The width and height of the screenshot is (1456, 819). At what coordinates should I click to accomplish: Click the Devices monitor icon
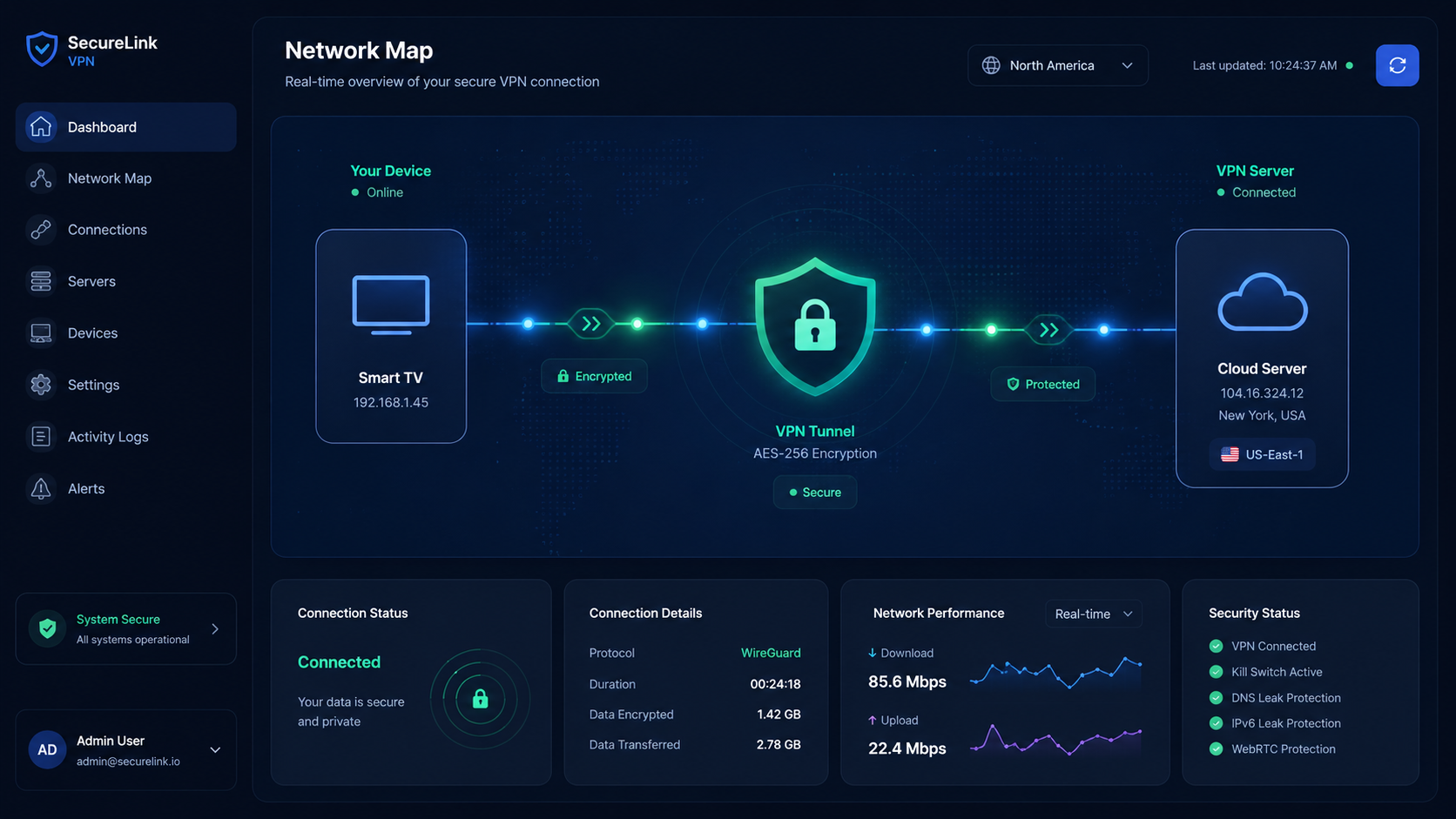pos(41,333)
